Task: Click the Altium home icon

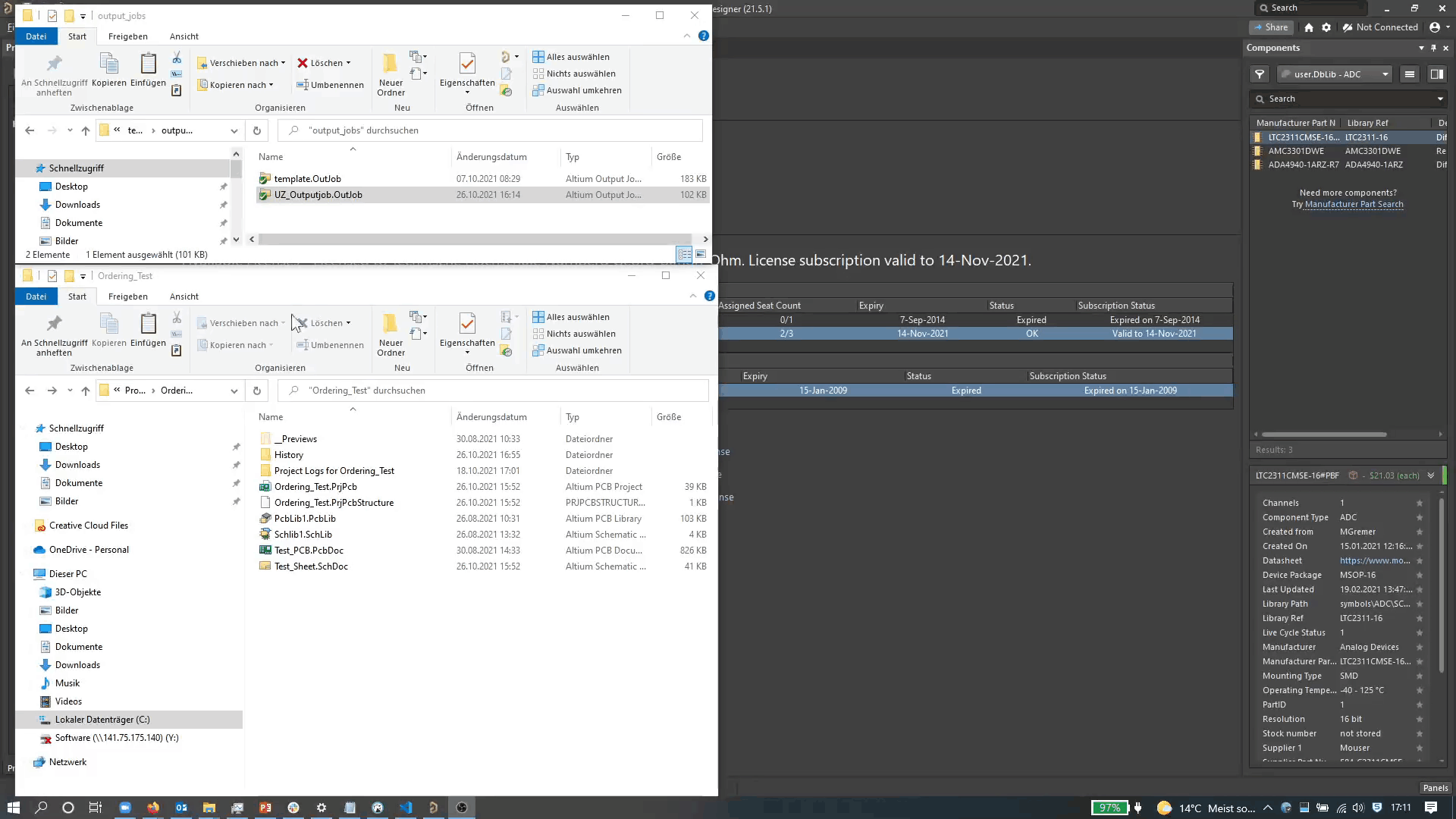Action: click(x=1309, y=27)
